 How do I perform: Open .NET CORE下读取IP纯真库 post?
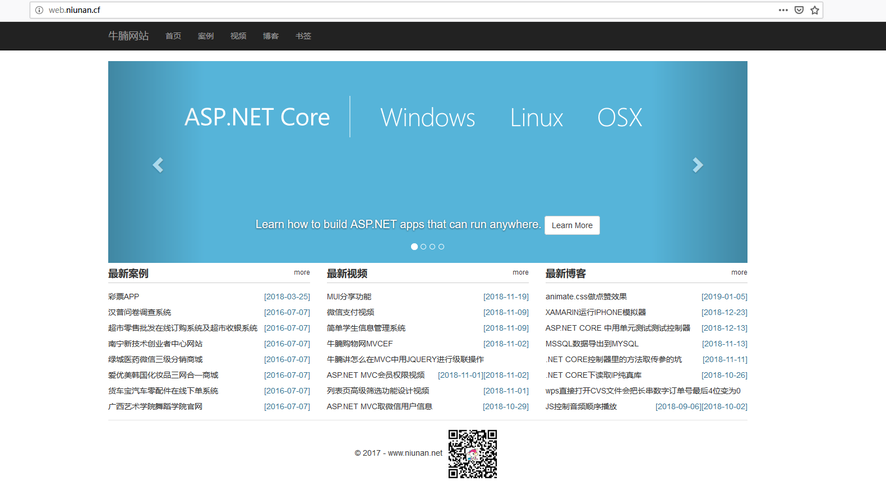pyautogui.click(x=593, y=375)
